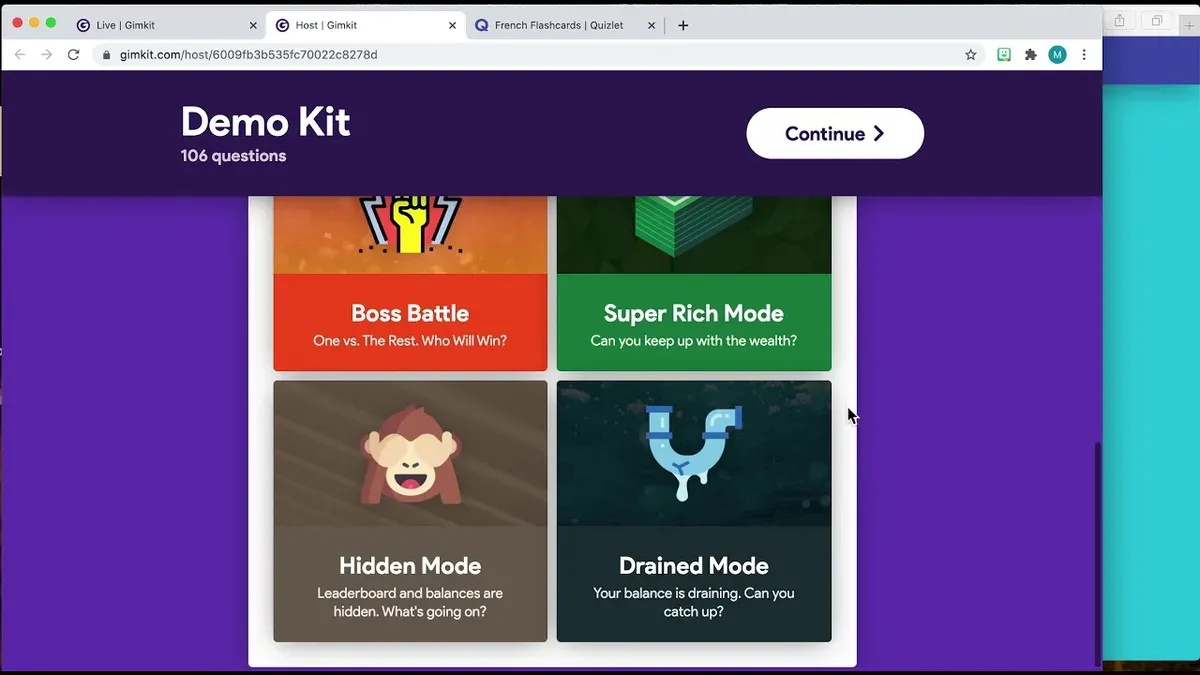This screenshot has height=675, width=1200.
Task: Click the tabs overview icon in background window
Action: tap(1157, 21)
